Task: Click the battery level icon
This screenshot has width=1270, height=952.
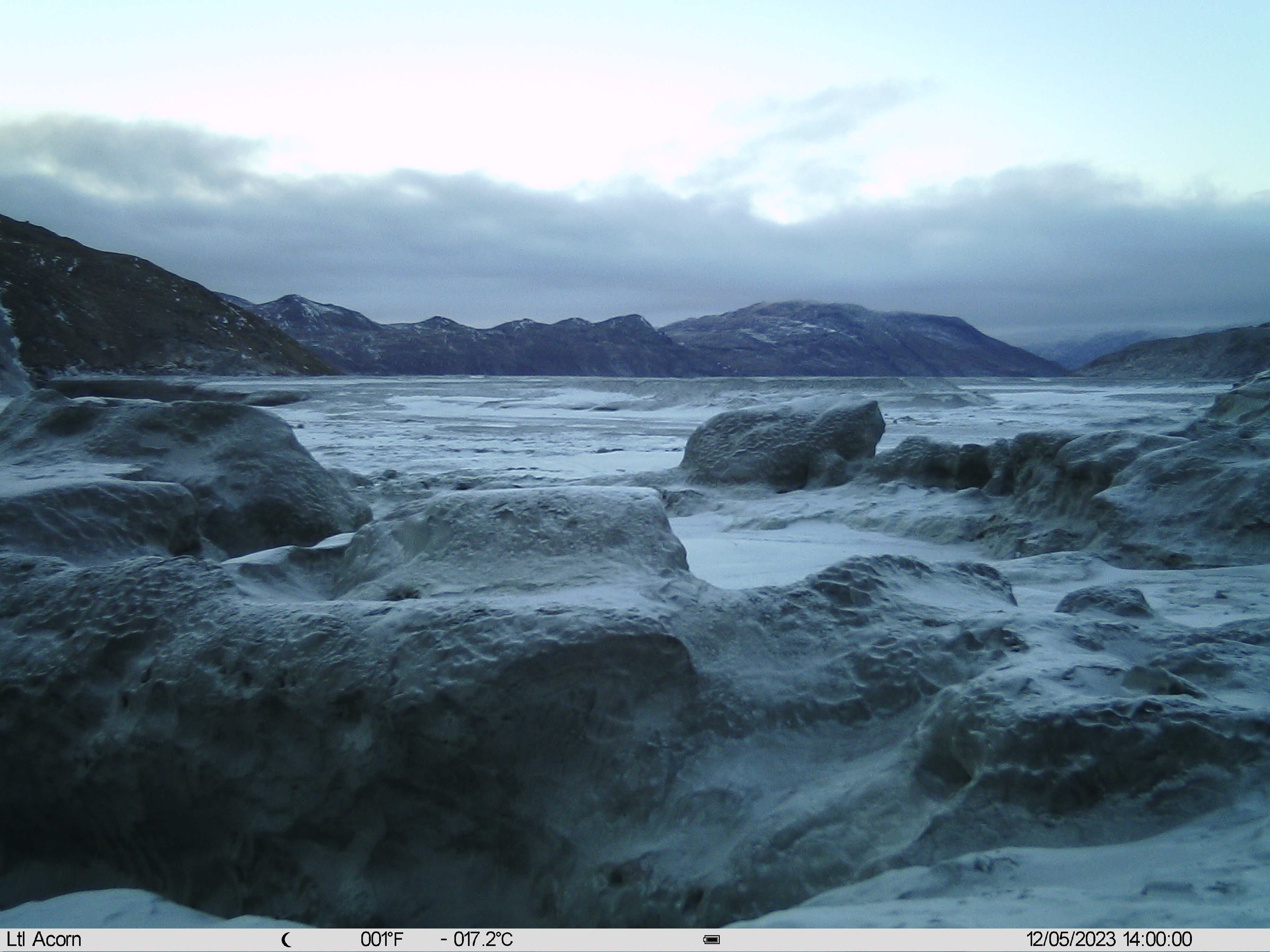Action: (712, 940)
